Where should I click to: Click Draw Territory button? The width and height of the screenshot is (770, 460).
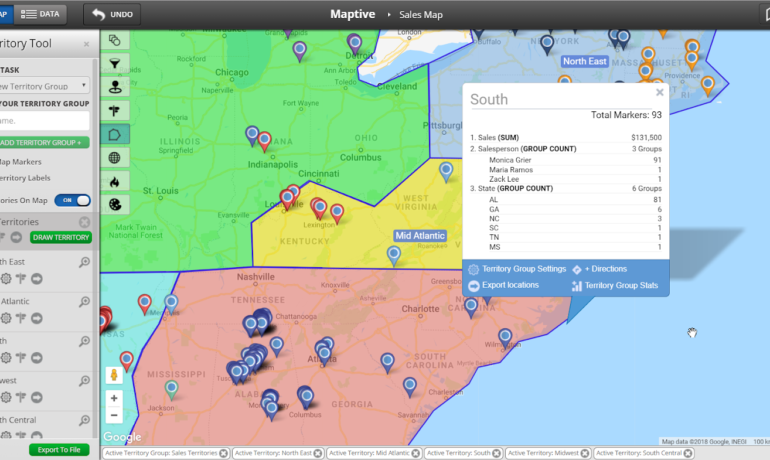61,238
